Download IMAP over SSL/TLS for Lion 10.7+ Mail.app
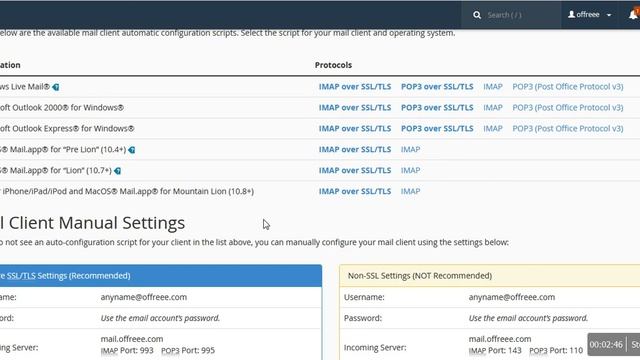Screen dimensions: 640x360 pyautogui.click(x=355, y=170)
